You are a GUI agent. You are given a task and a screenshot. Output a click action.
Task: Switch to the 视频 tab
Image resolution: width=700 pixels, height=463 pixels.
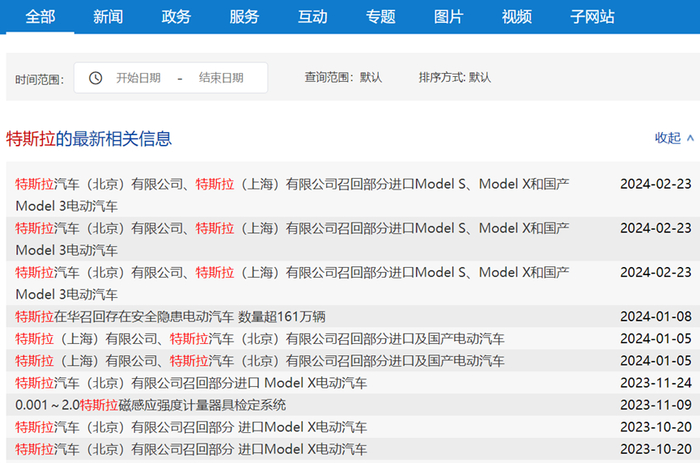[517, 17]
